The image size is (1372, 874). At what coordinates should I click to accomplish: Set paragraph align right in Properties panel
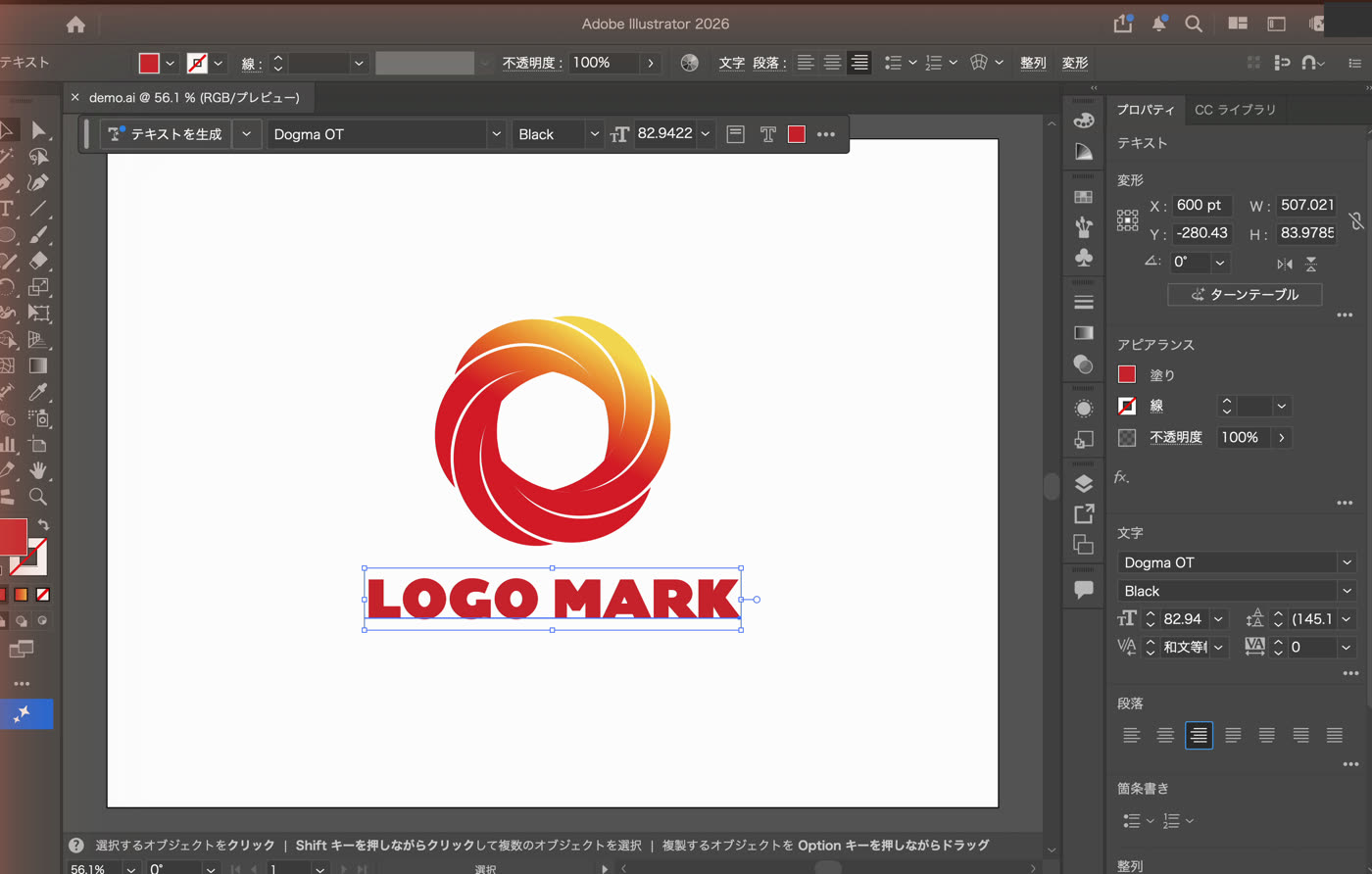point(1199,735)
